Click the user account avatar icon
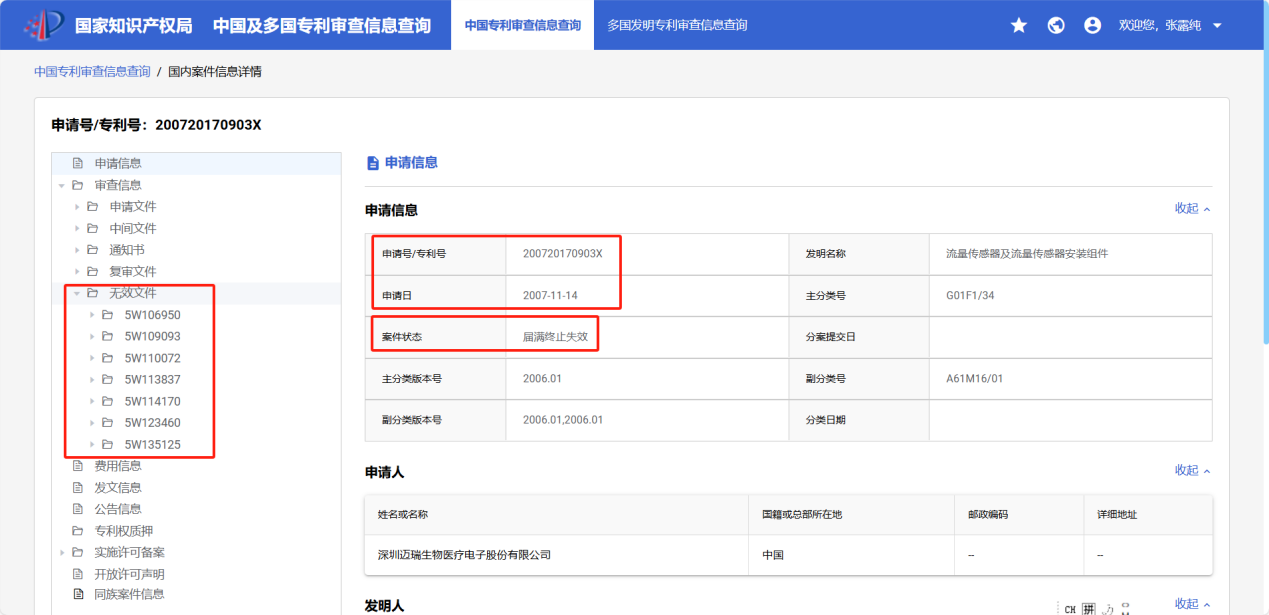The height and width of the screenshot is (615, 1269). [x=1092, y=25]
